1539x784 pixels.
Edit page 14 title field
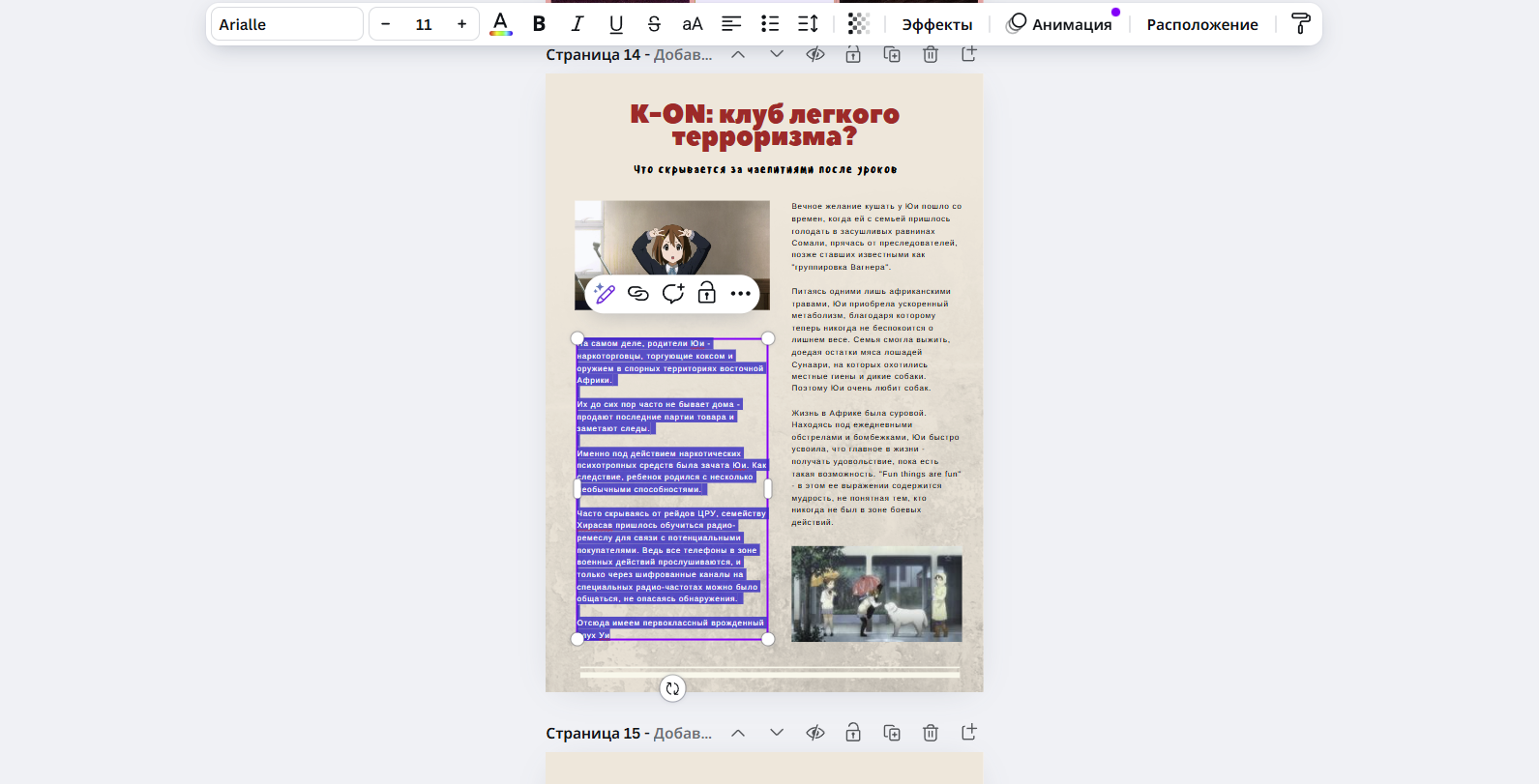pyautogui.click(x=683, y=55)
